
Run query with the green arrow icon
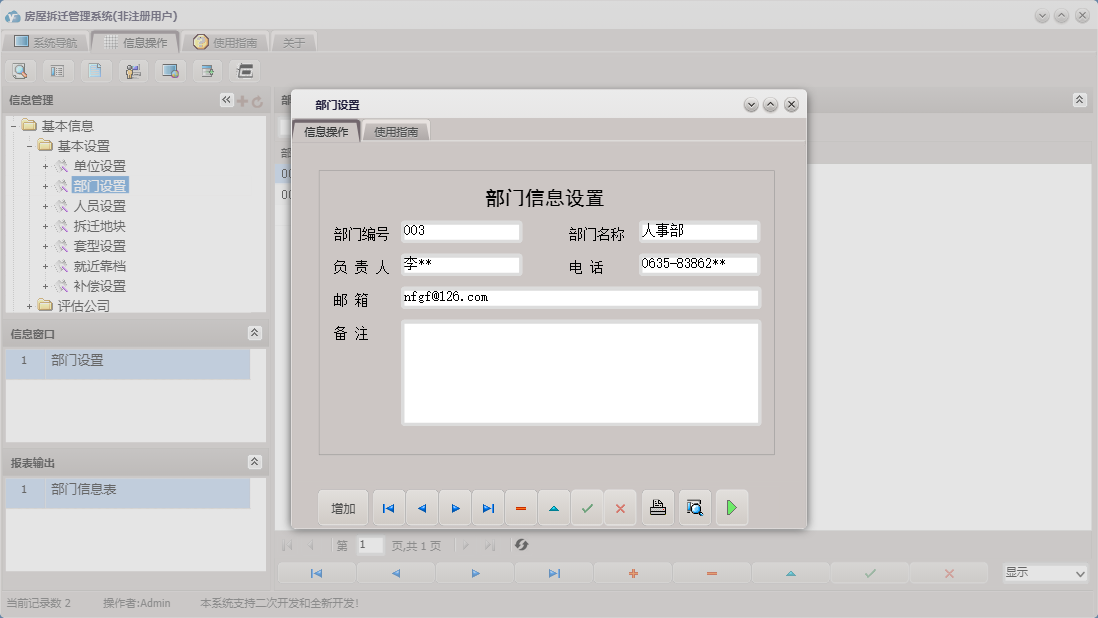[731, 507]
